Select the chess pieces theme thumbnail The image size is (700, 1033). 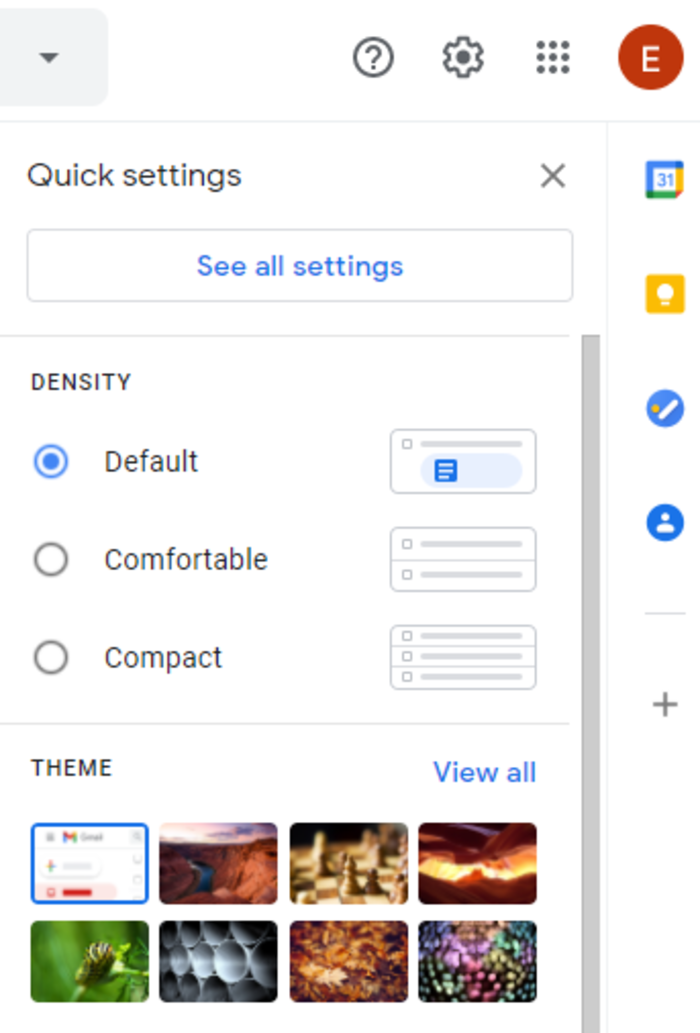(348, 863)
